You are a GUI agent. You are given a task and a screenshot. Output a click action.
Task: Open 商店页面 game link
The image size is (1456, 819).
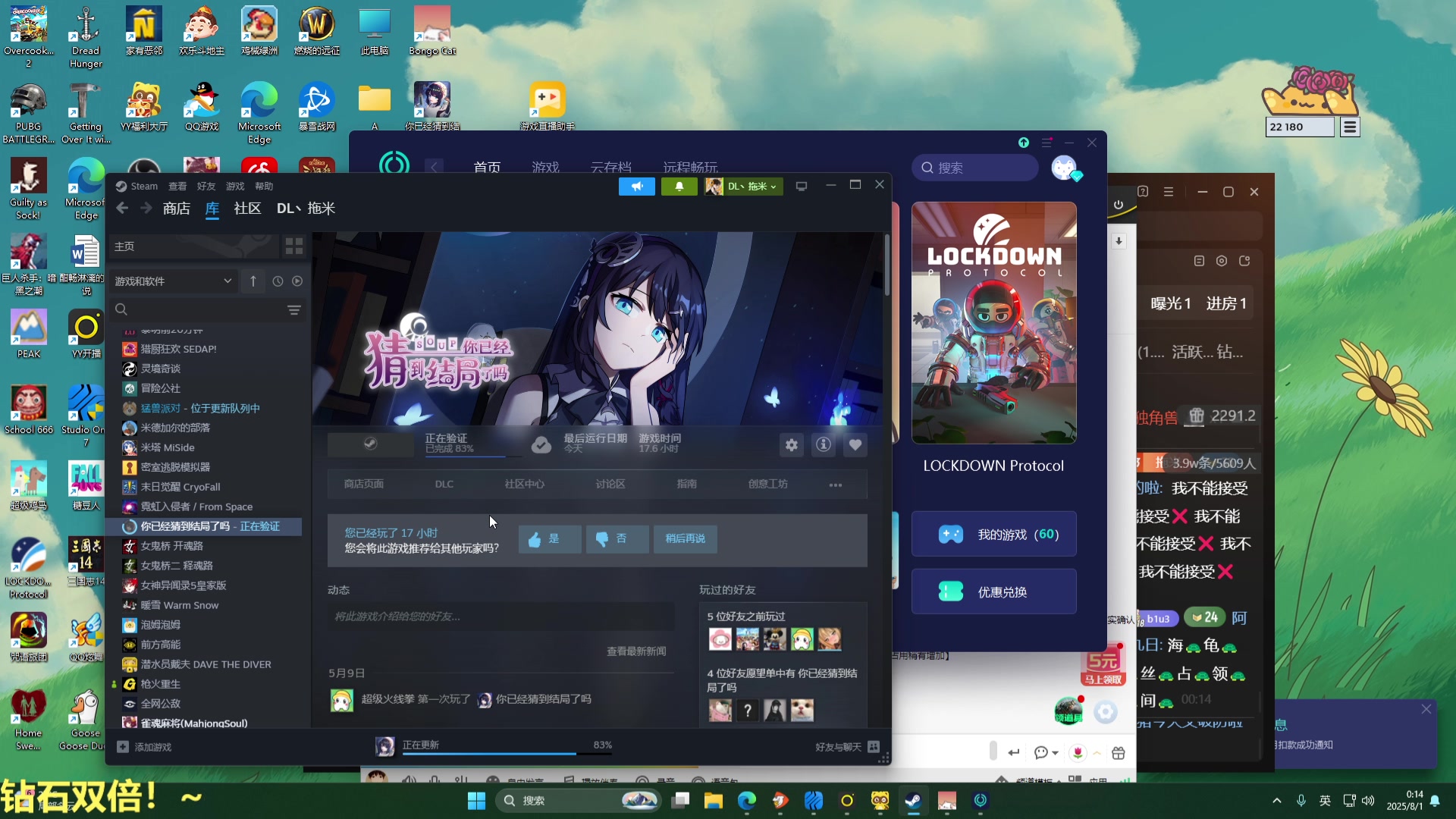[364, 484]
